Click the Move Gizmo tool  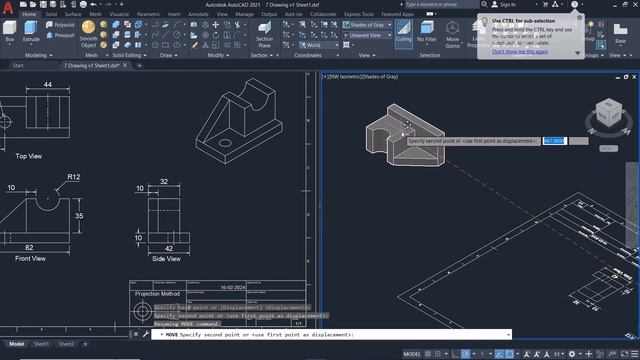(452, 34)
